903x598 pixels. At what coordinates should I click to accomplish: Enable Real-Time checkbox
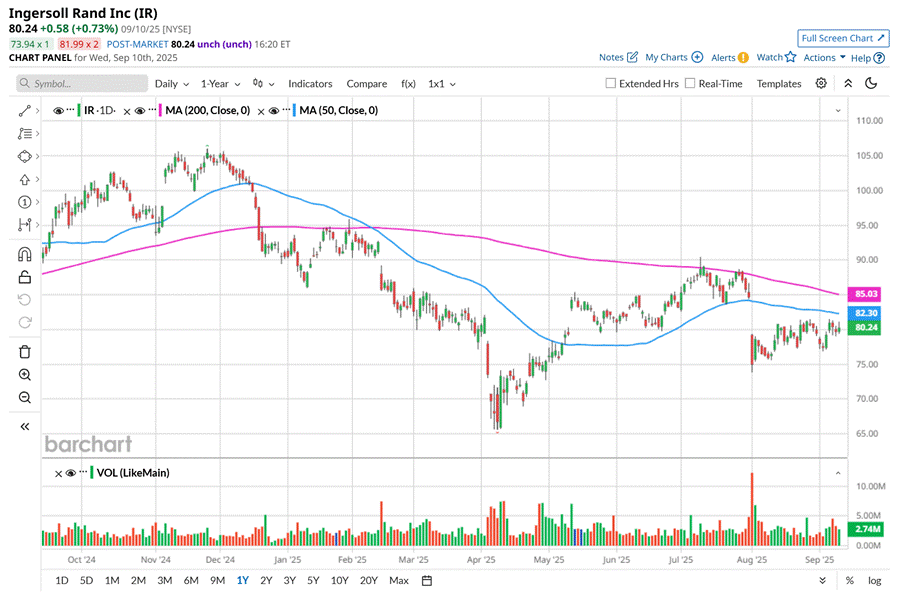click(690, 84)
